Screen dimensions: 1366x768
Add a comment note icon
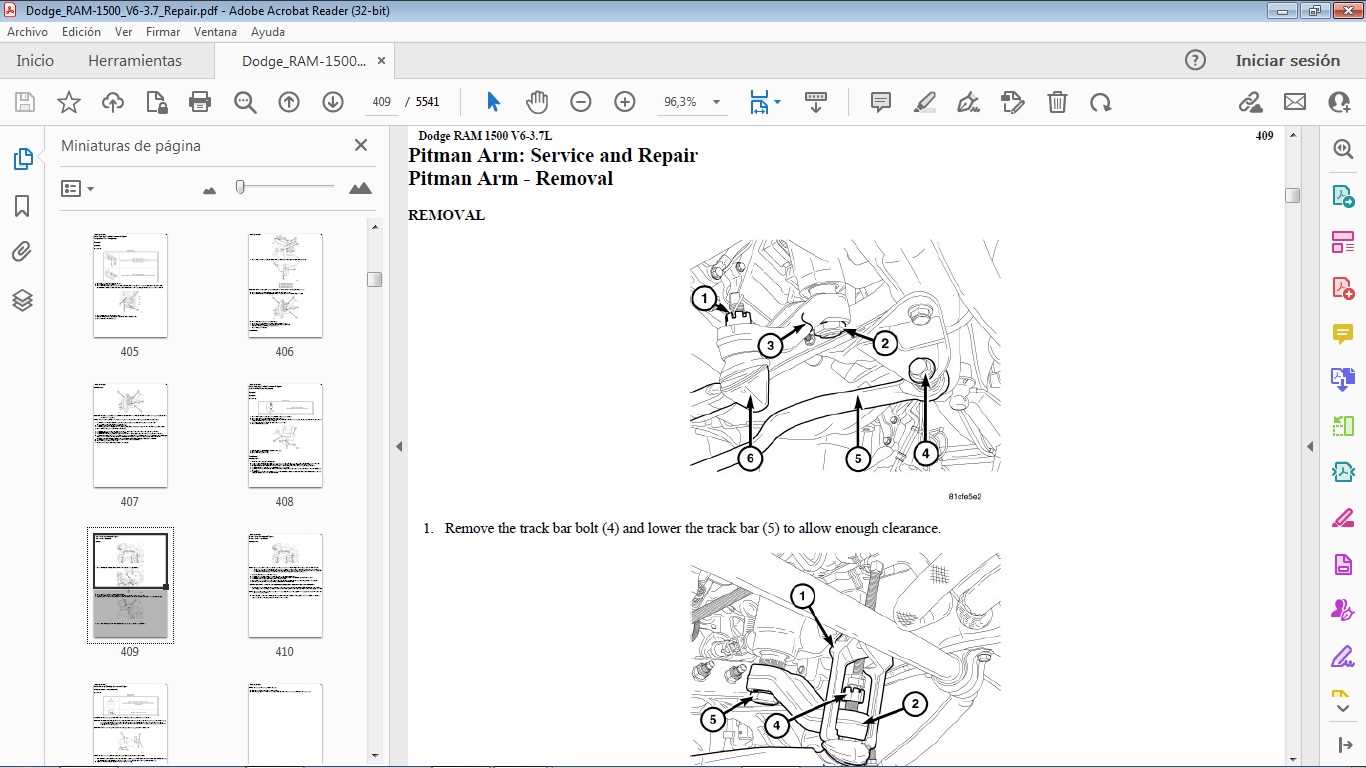[881, 102]
